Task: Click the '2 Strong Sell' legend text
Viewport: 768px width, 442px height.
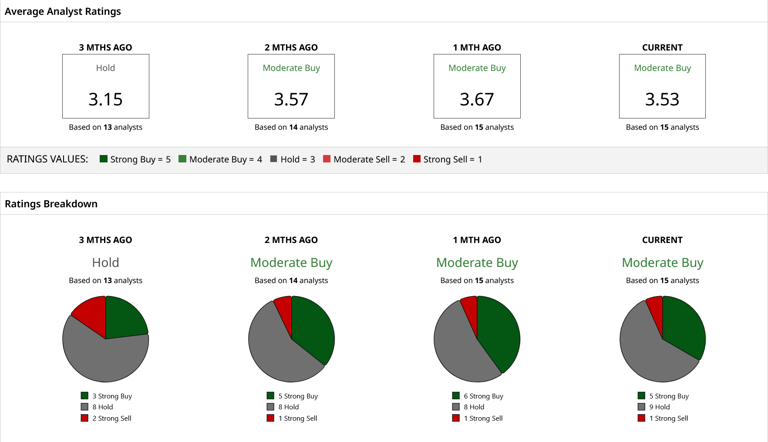Action: tap(112, 418)
